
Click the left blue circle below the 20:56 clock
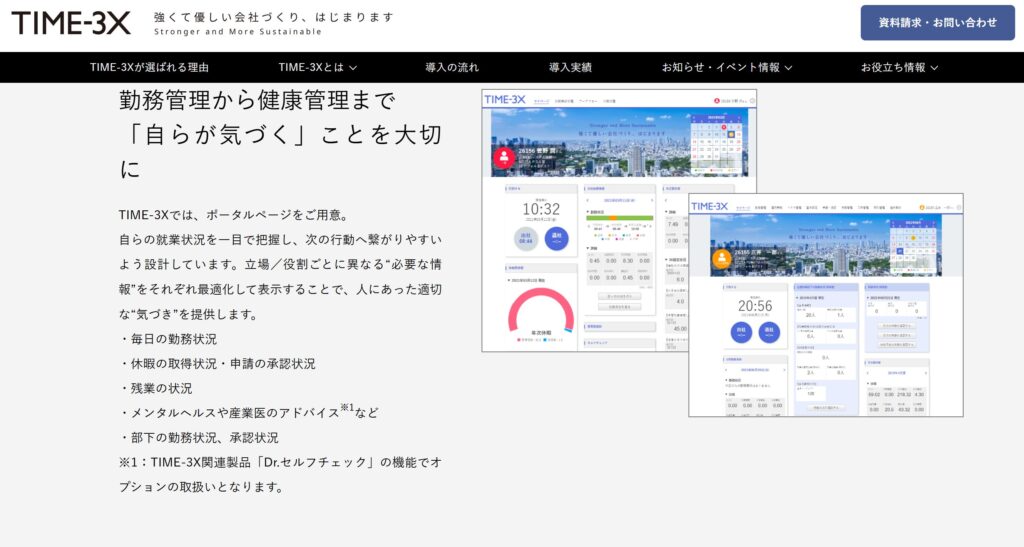[x=741, y=332]
